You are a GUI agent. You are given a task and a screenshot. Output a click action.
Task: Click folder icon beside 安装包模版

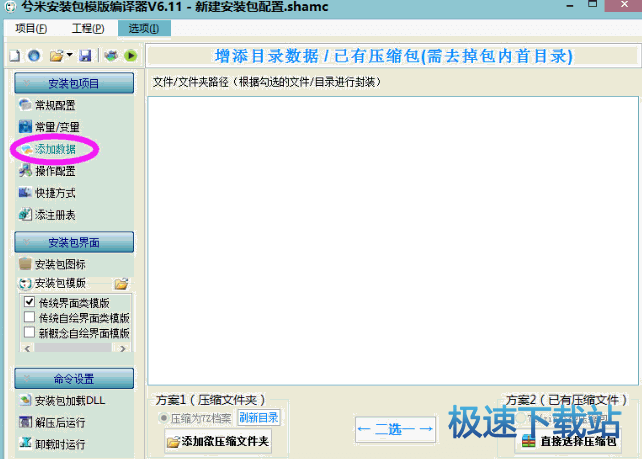(x=121, y=284)
